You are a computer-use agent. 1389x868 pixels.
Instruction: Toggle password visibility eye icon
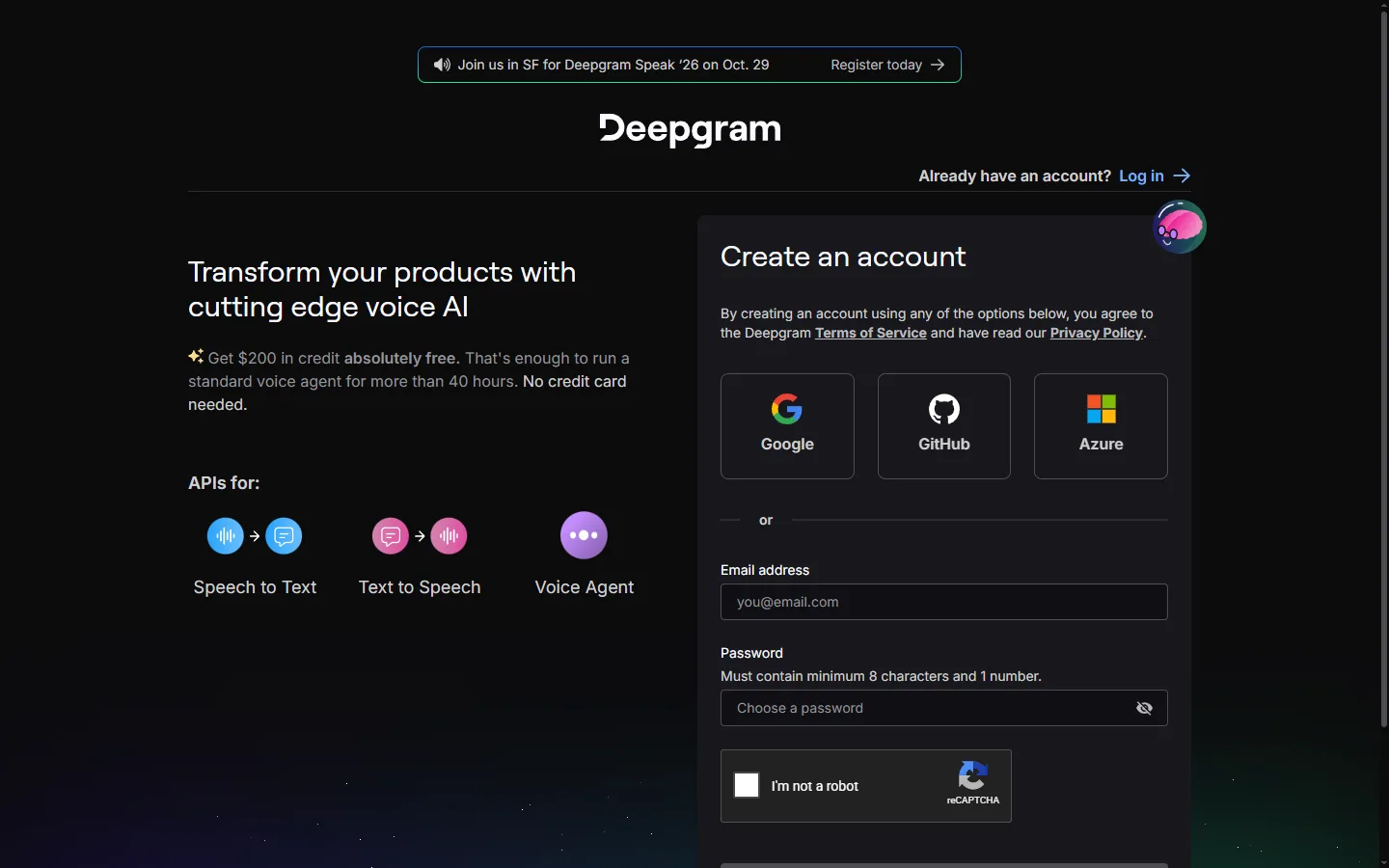[x=1144, y=708]
